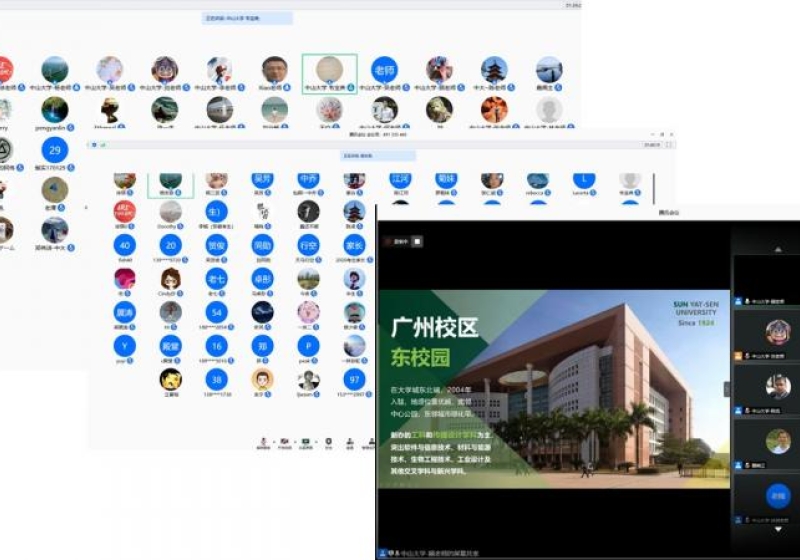Click the share screen button in bottom toolbar

(x=306, y=442)
